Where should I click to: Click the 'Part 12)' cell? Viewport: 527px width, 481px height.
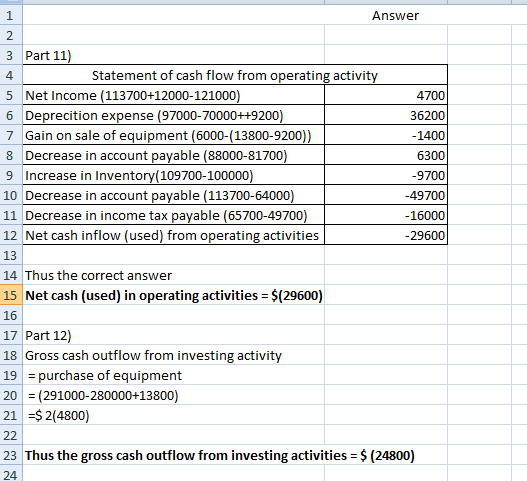pos(173,335)
